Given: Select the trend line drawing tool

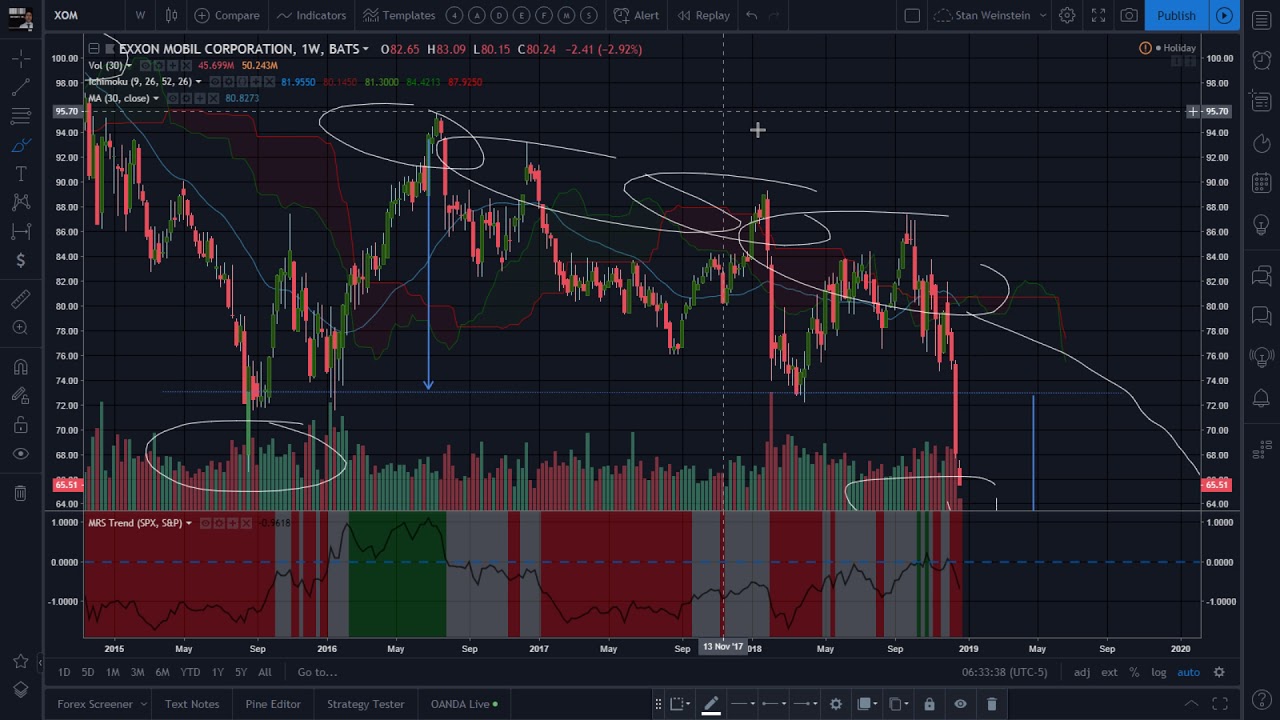Looking at the screenshot, I should click(x=20, y=88).
